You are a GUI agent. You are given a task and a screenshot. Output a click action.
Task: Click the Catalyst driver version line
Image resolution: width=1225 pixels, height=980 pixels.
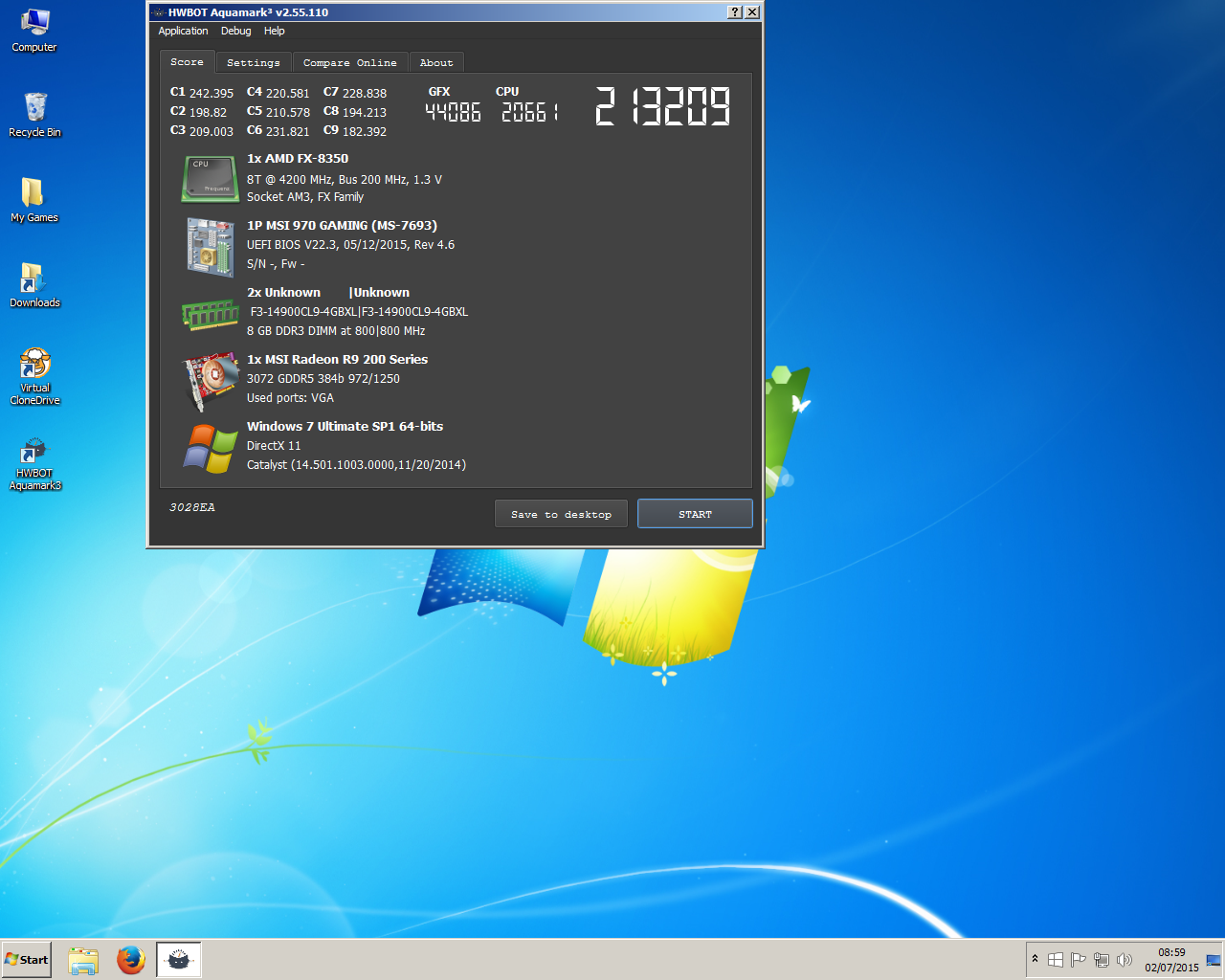[x=356, y=464]
